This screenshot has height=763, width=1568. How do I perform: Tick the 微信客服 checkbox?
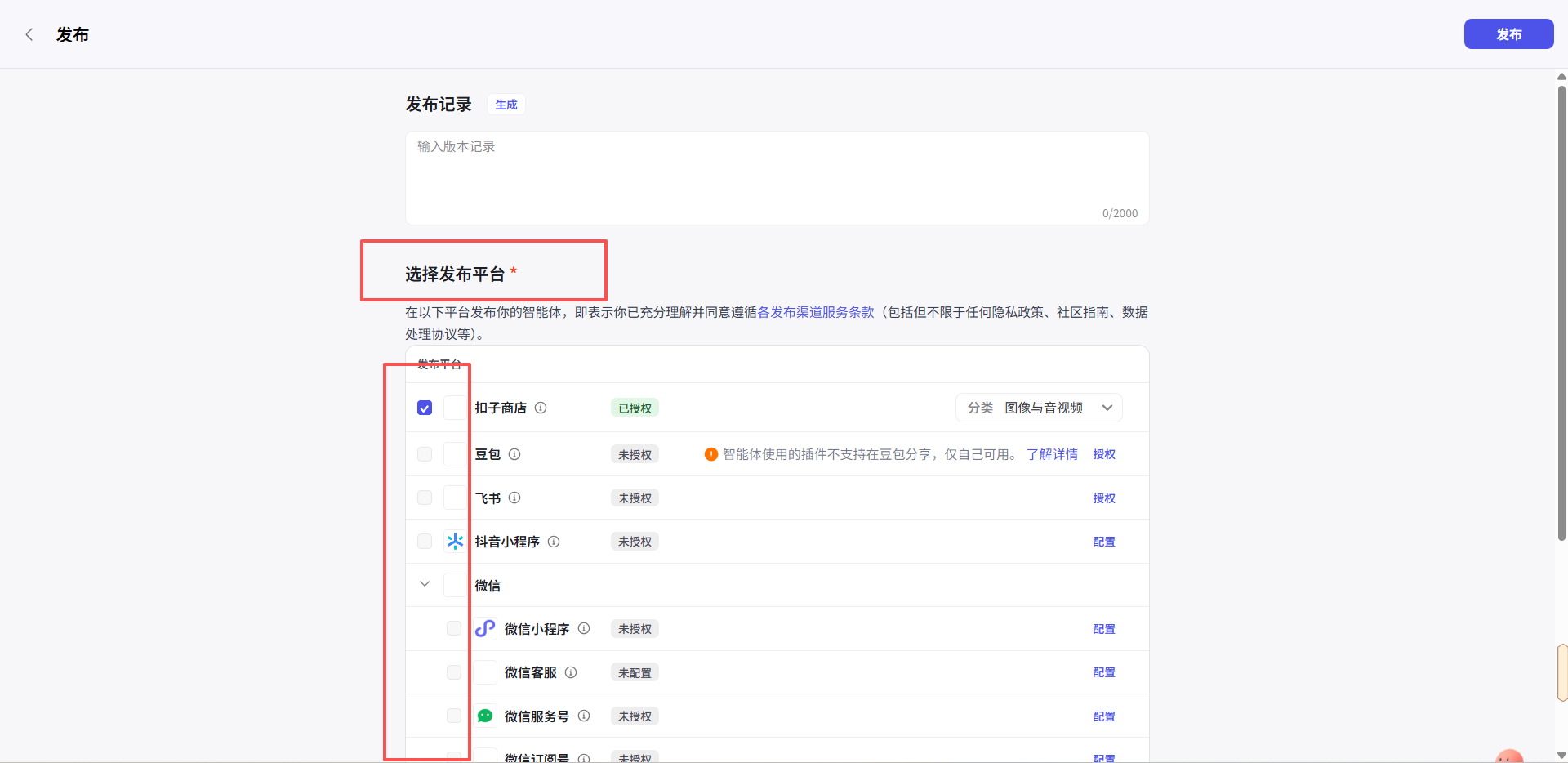click(454, 672)
